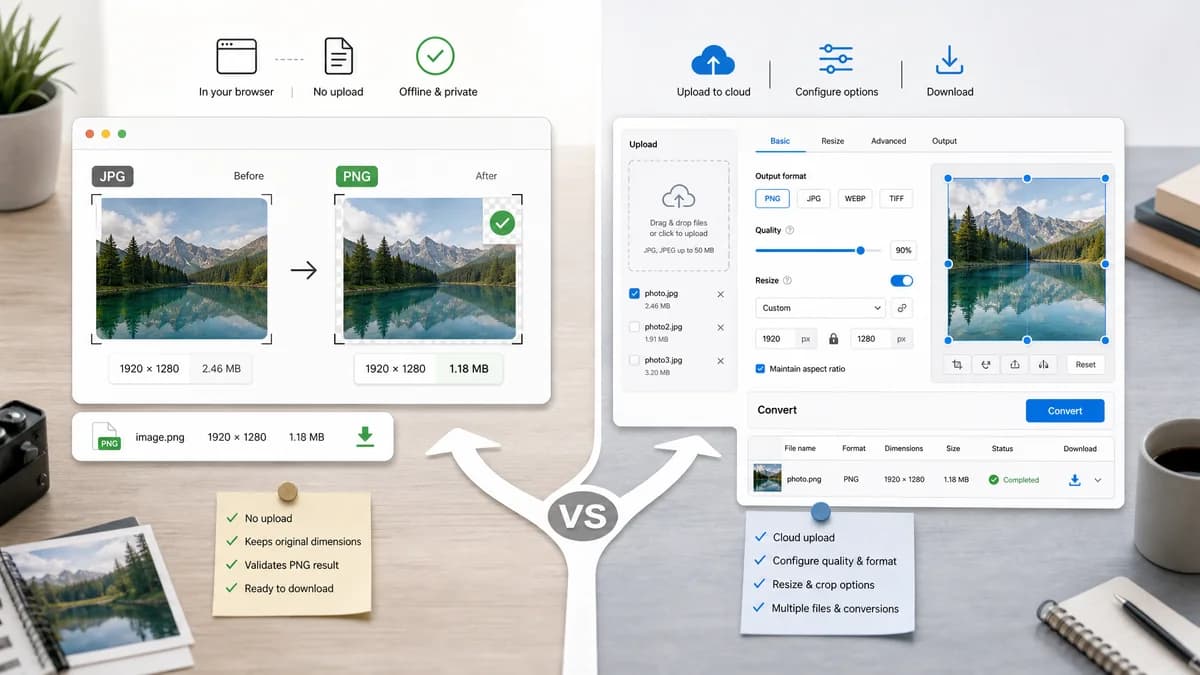Screen dimensions: 1200x675
Task: Click the "photo.png" file name cell
Action: pyautogui.click(x=804, y=480)
